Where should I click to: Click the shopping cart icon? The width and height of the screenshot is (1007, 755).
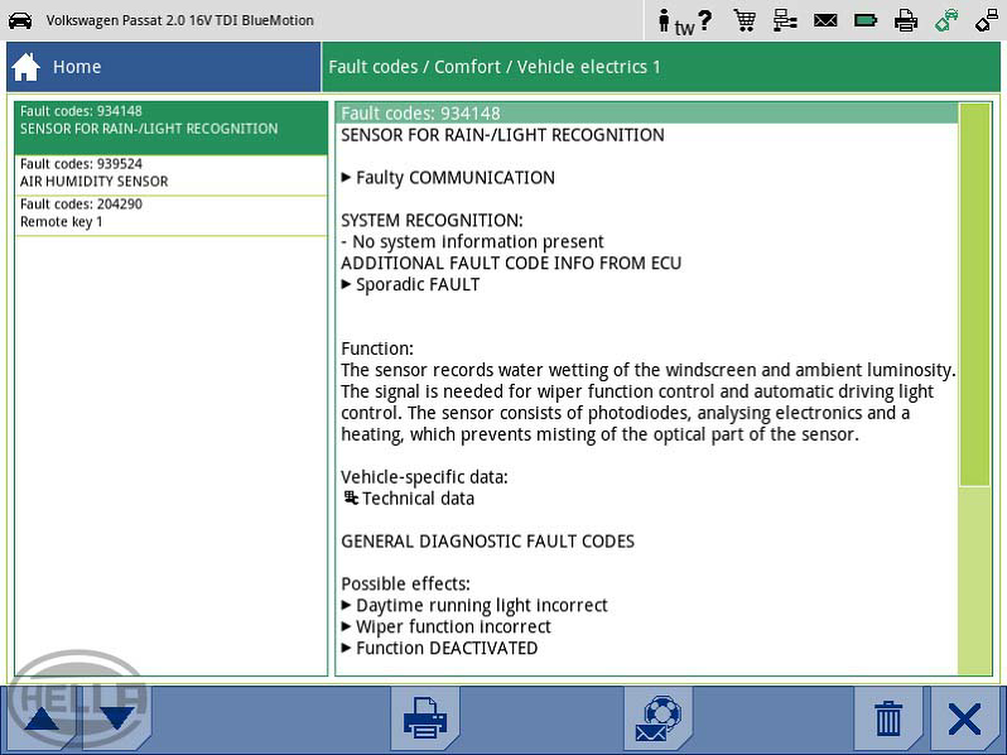[744, 20]
